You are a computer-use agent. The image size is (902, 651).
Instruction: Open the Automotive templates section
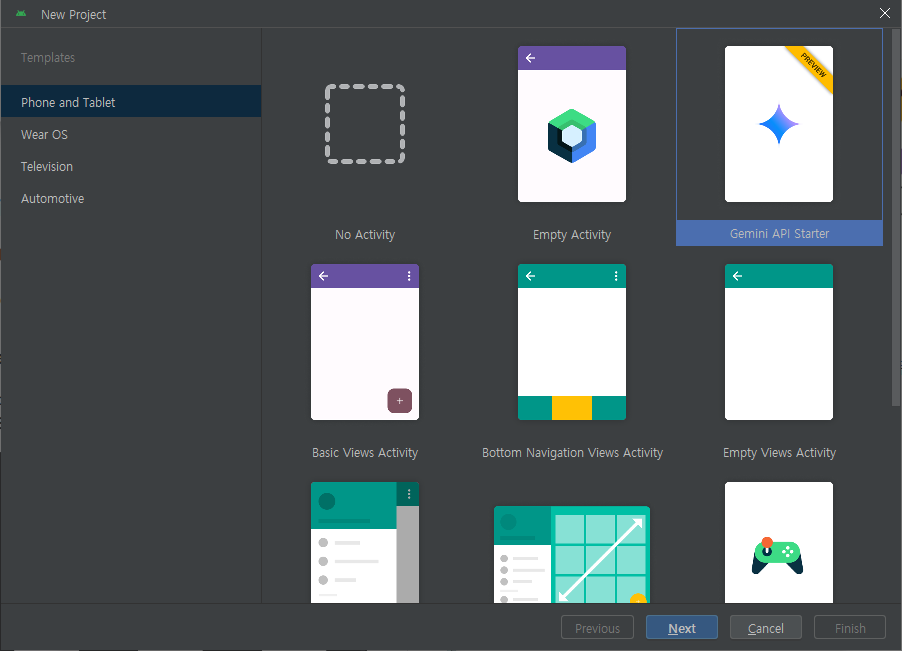(52, 198)
